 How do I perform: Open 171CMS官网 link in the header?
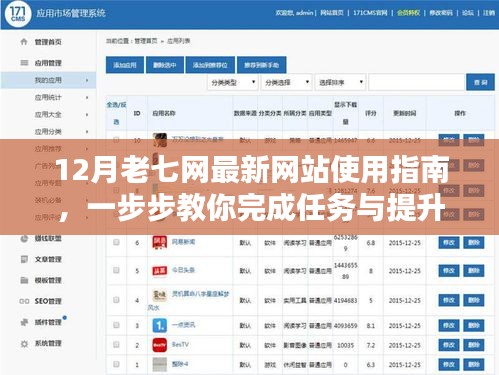[370, 13]
